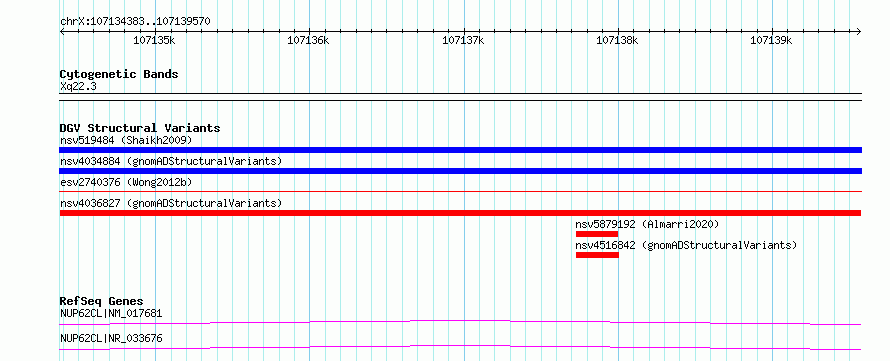Viewport: 890px width, 361px height.
Task: Select the 107136k ruler tick
Action: point(308,40)
